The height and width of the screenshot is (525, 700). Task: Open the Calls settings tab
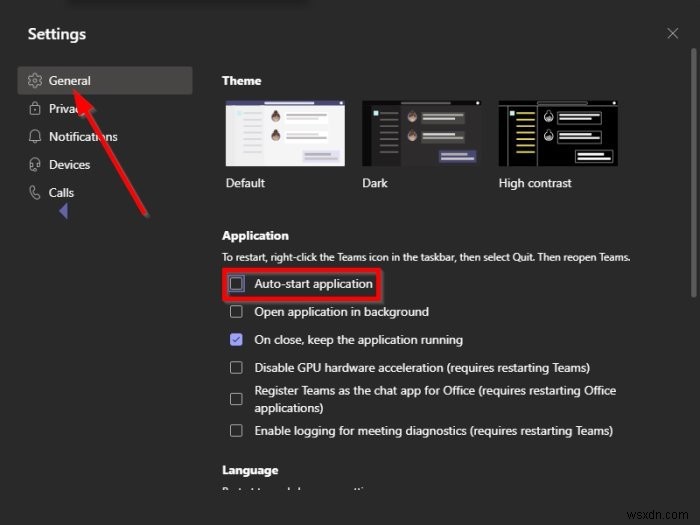click(x=105, y=193)
